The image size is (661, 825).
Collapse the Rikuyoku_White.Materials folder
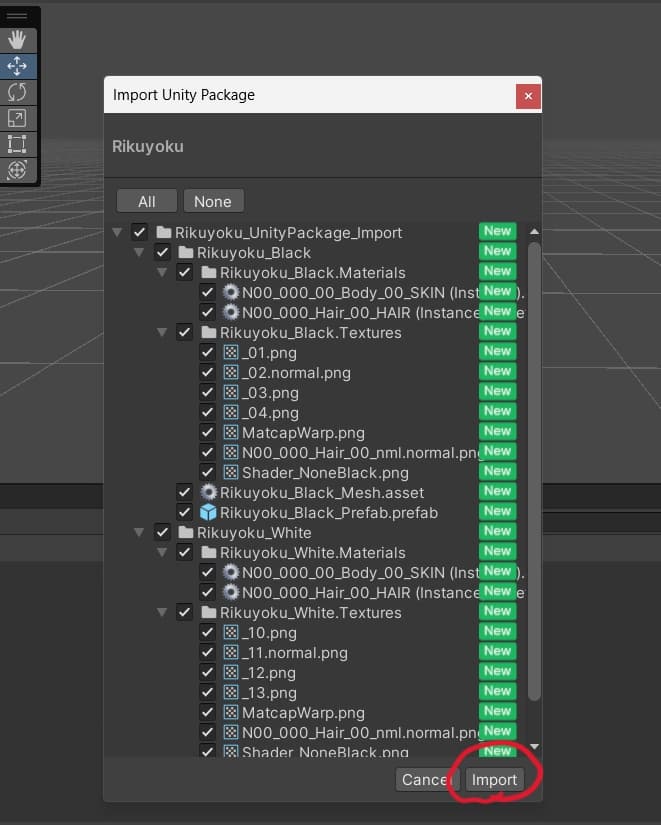coord(162,552)
